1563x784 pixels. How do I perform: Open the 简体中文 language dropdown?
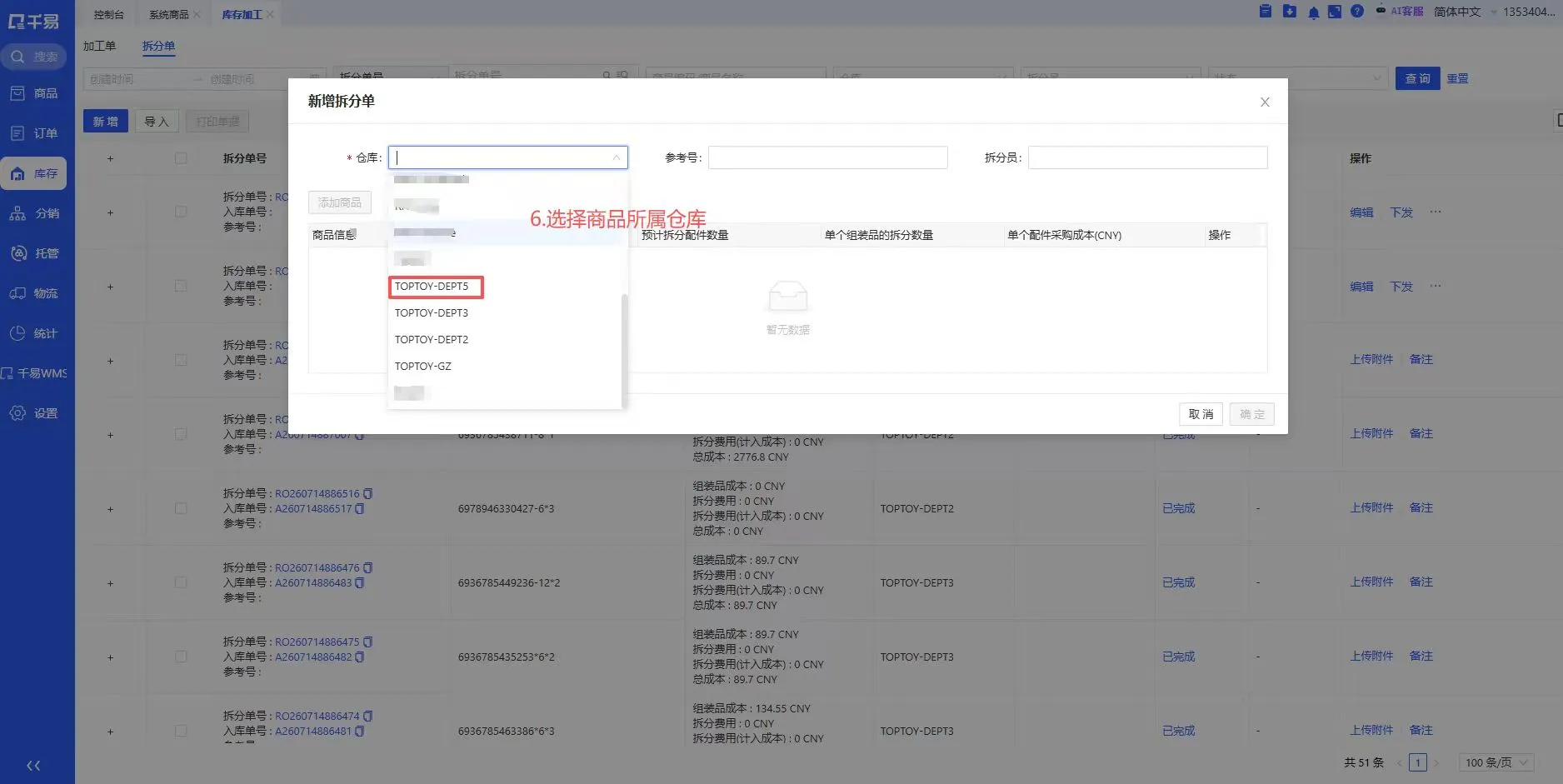pos(1464,12)
